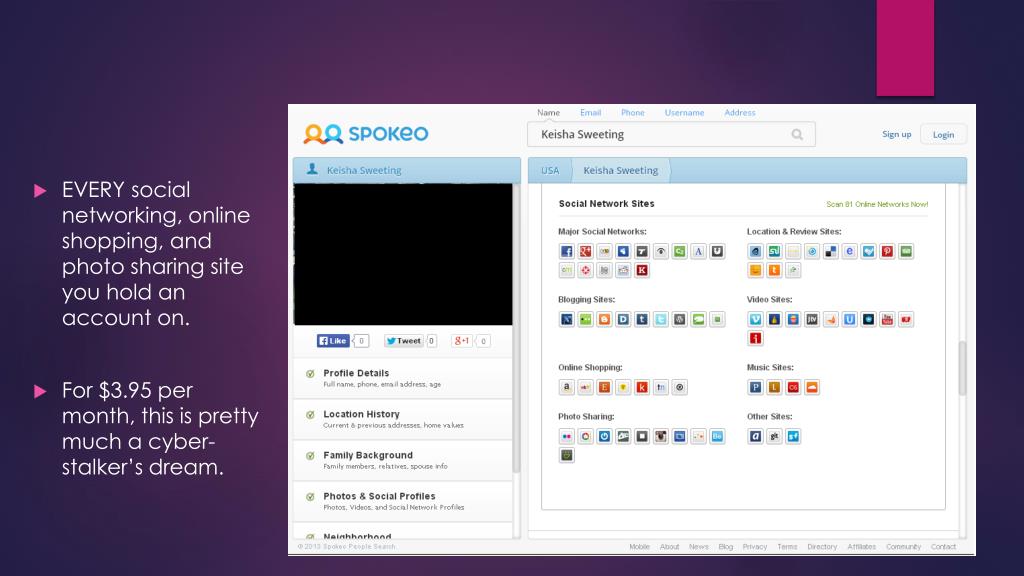
Task: Select the Pinterest icon under Location & Review Sites
Action: click(x=887, y=251)
